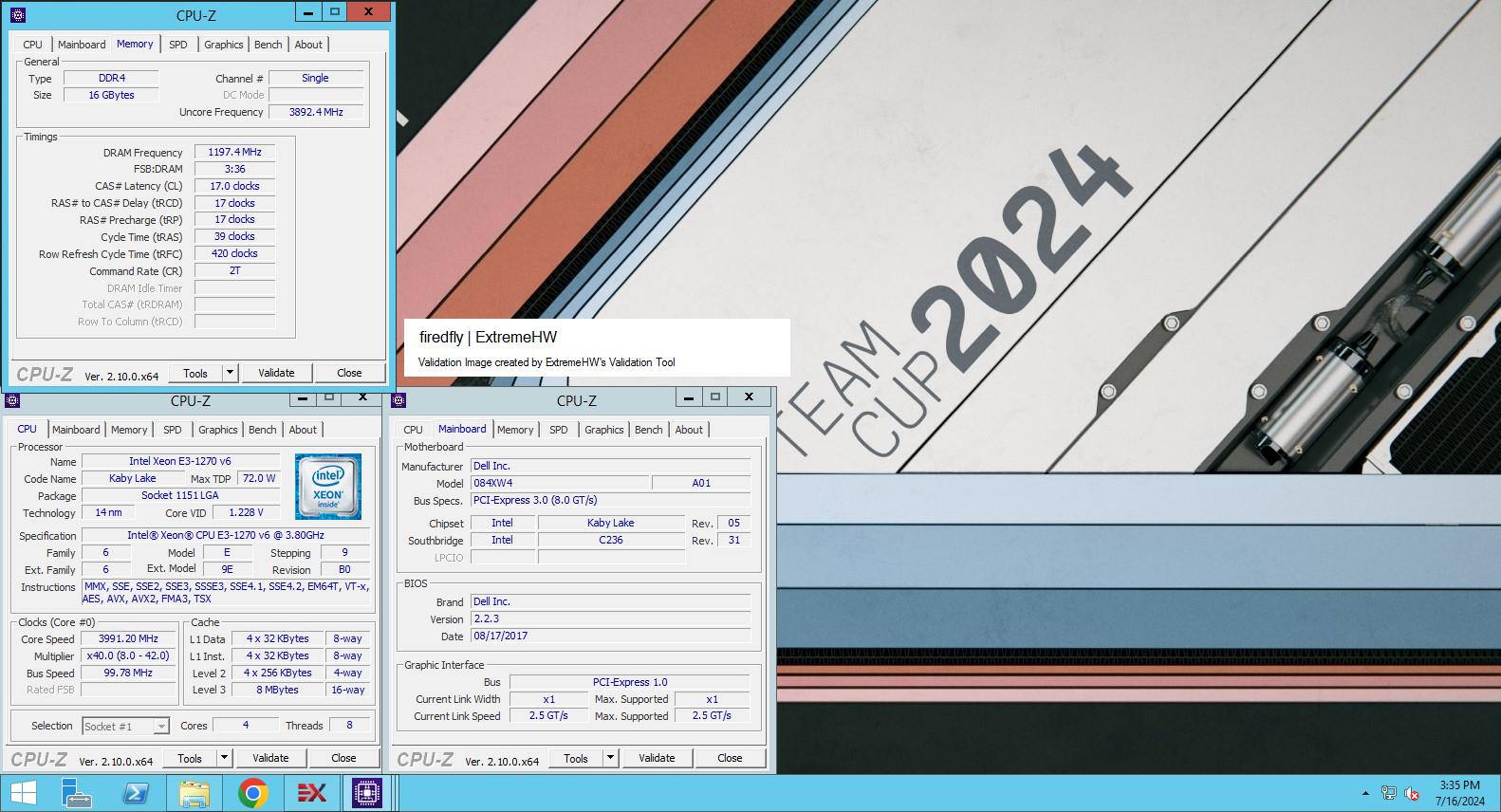Click firedfly | ExtremeHW validation banner
Screen dimensions: 1501x812
point(598,348)
